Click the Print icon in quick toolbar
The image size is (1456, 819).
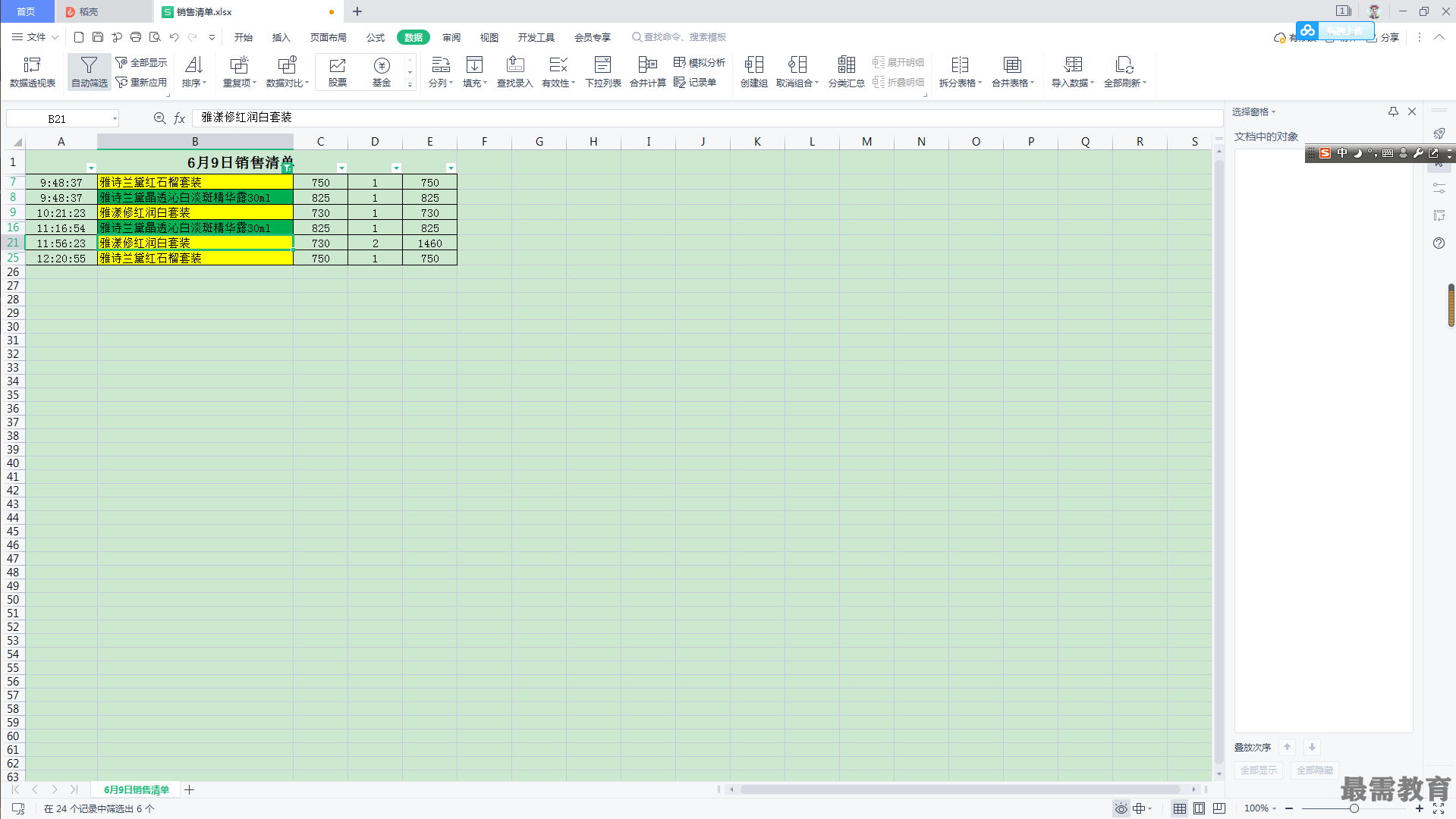pos(136,37)
